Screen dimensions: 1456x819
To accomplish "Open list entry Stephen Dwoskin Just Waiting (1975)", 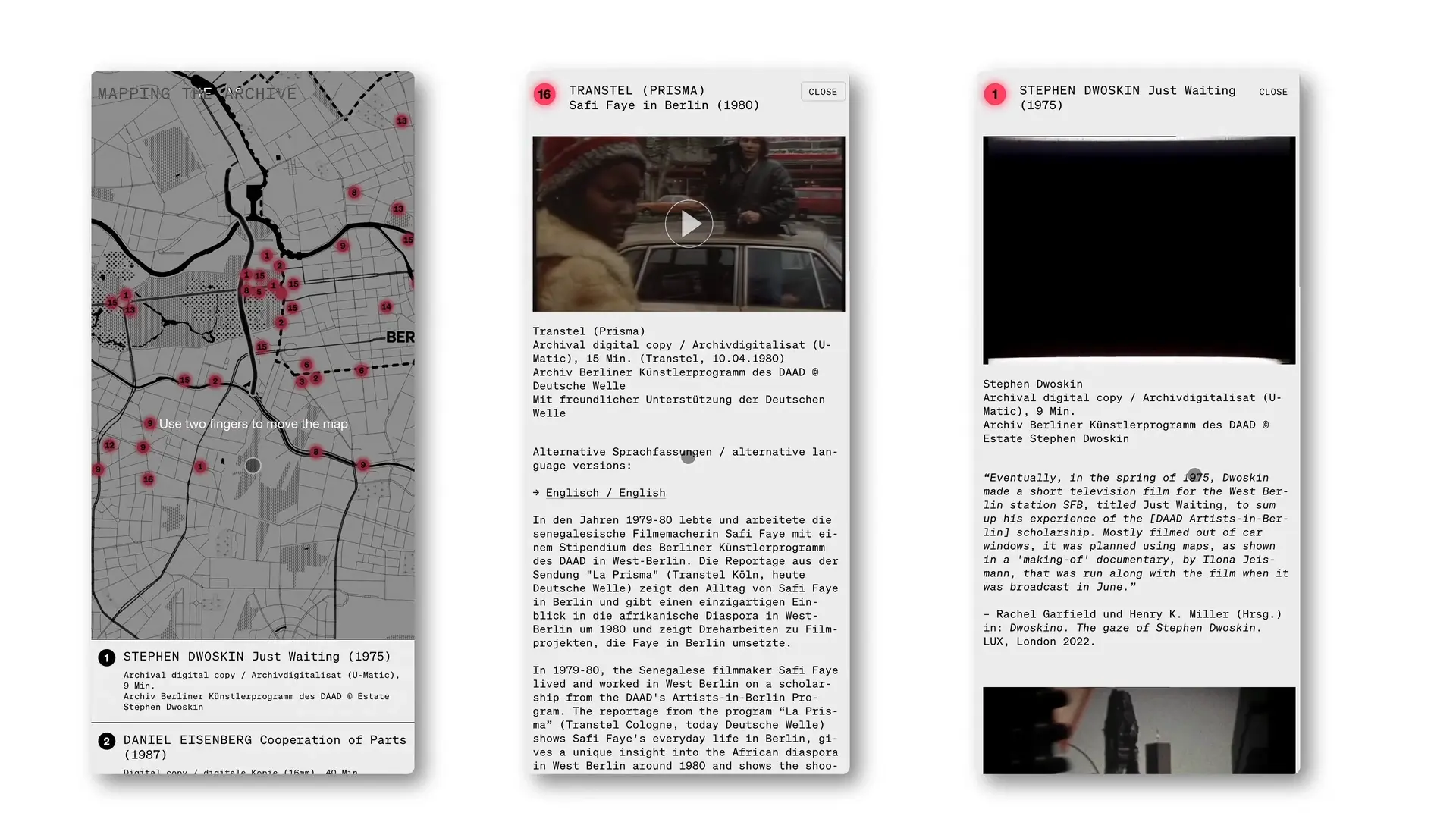I will 256,657.
